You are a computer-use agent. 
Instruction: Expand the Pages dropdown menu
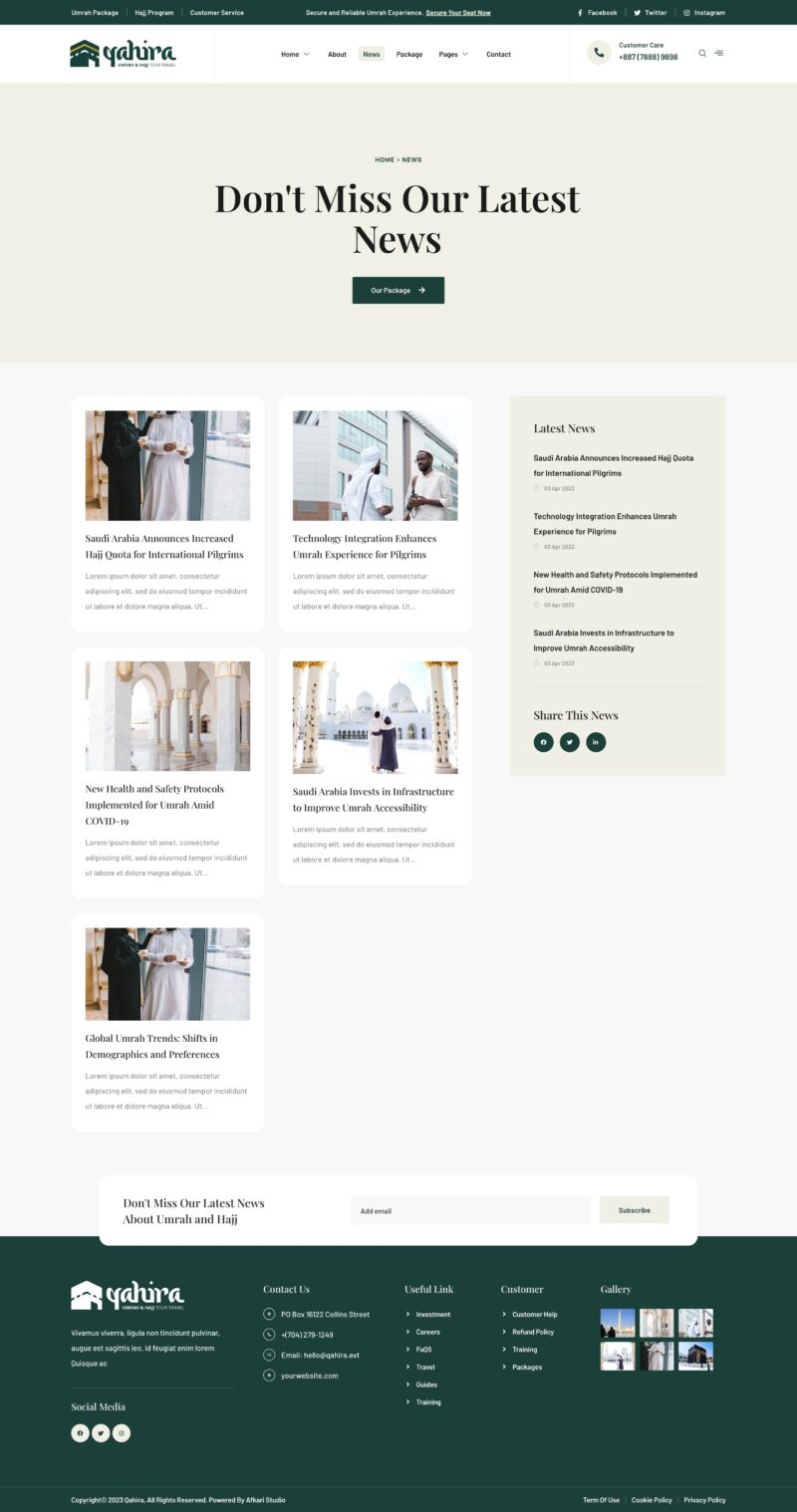point(453,54)
